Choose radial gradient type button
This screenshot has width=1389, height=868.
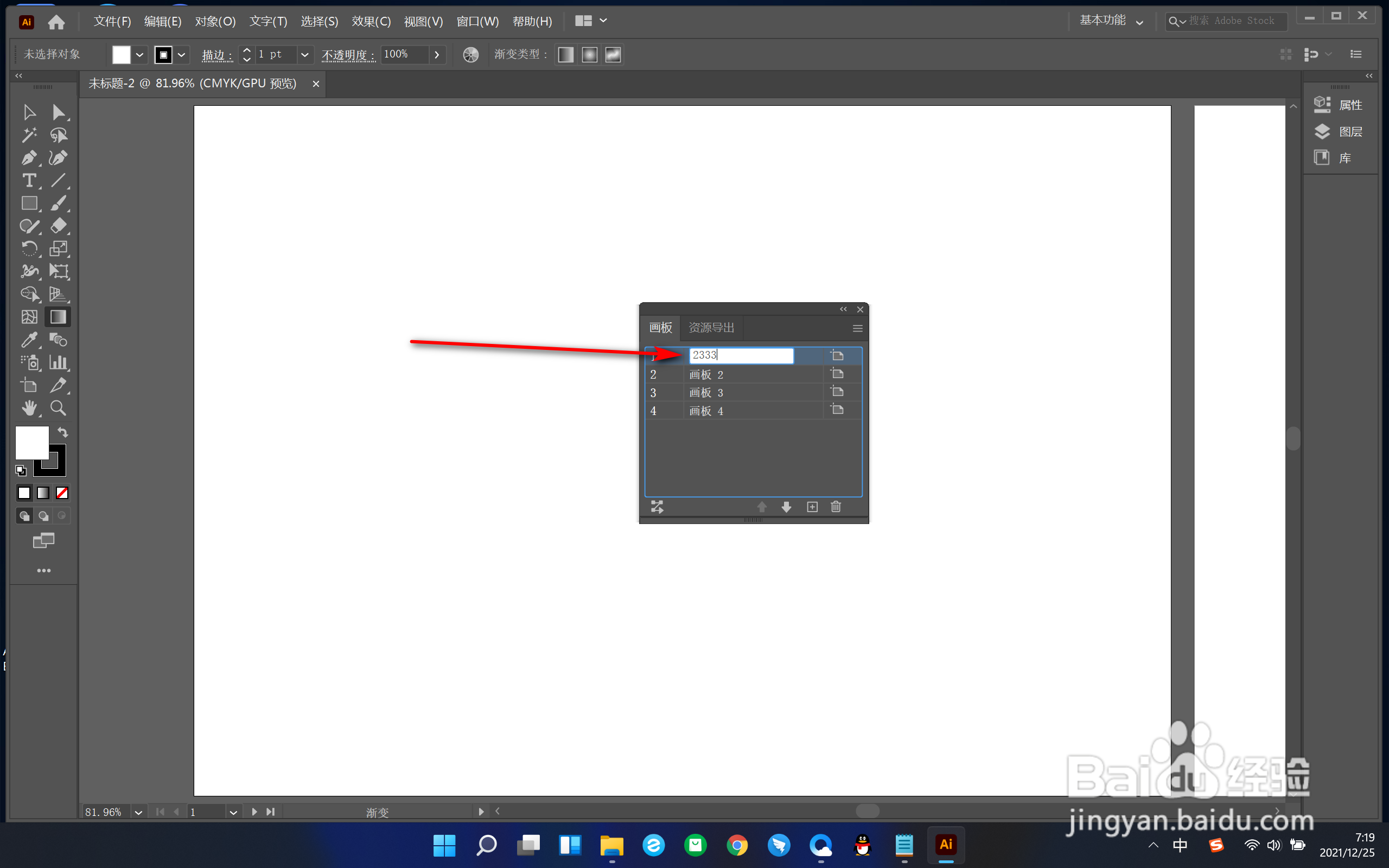point(589,55)
